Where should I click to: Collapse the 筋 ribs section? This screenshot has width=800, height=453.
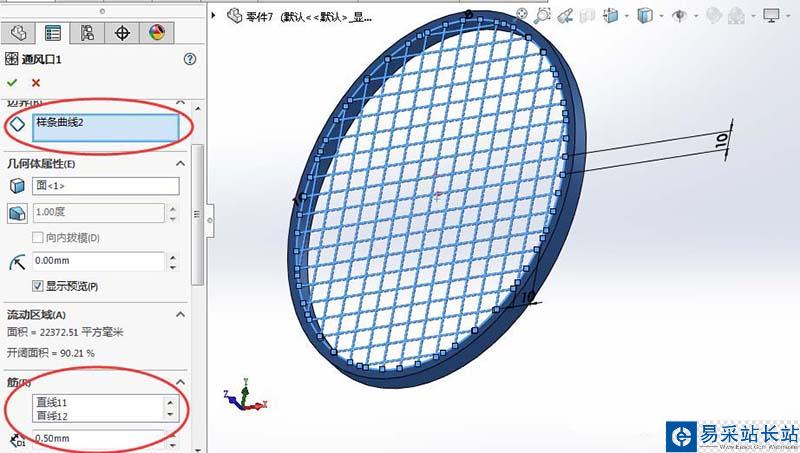tap(180, 382)
